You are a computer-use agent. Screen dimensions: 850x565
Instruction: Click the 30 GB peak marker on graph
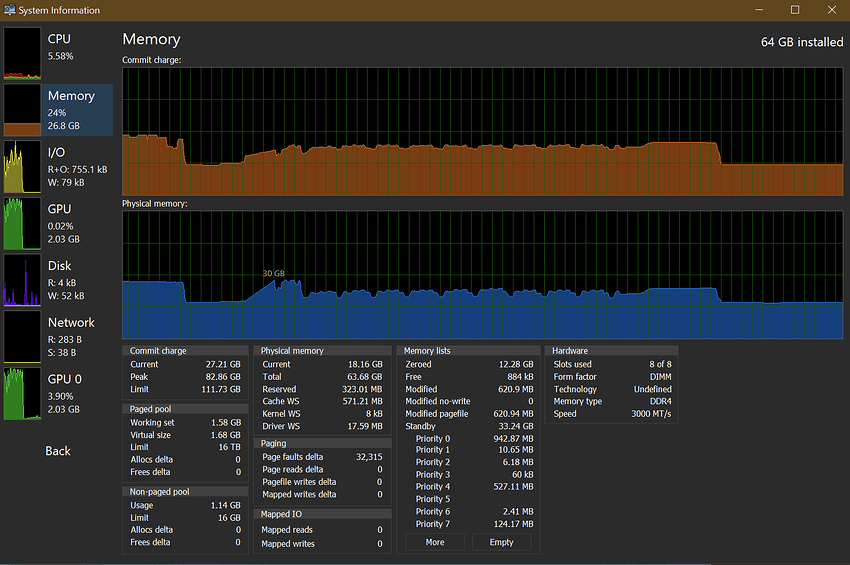click(274, 273)
